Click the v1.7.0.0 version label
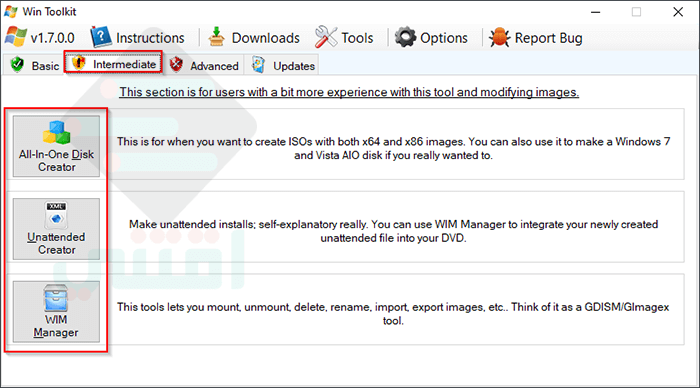 click(52, 38)
